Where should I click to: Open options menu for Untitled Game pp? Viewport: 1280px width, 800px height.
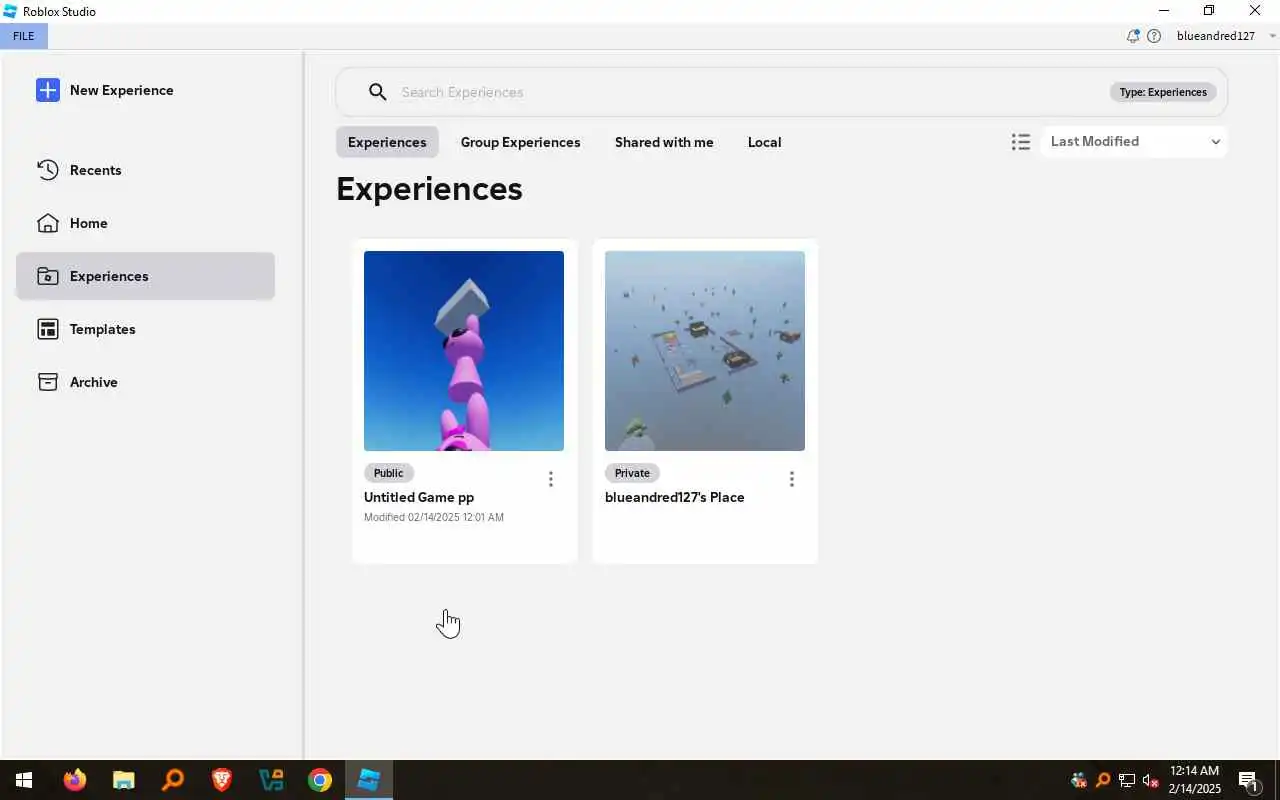point(550,479)
